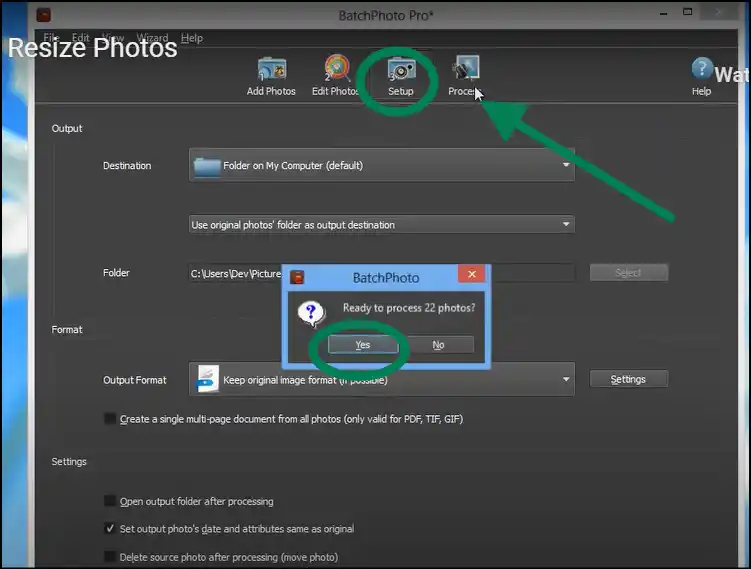Confirm processing with the Yes button
This screenshot has height=569, width=751.
(363, 345)
